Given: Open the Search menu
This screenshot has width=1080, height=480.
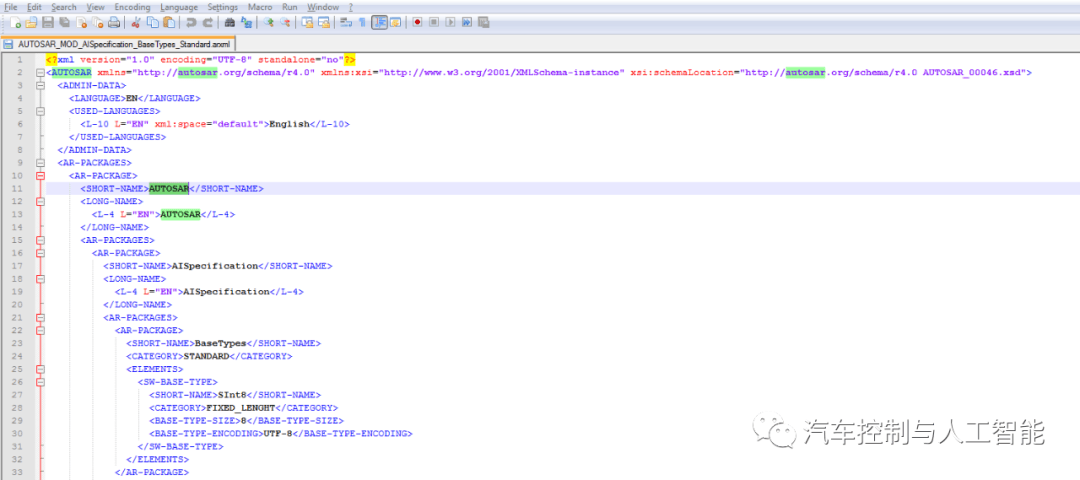Looking at the screenshot, I should coord(64,7).
